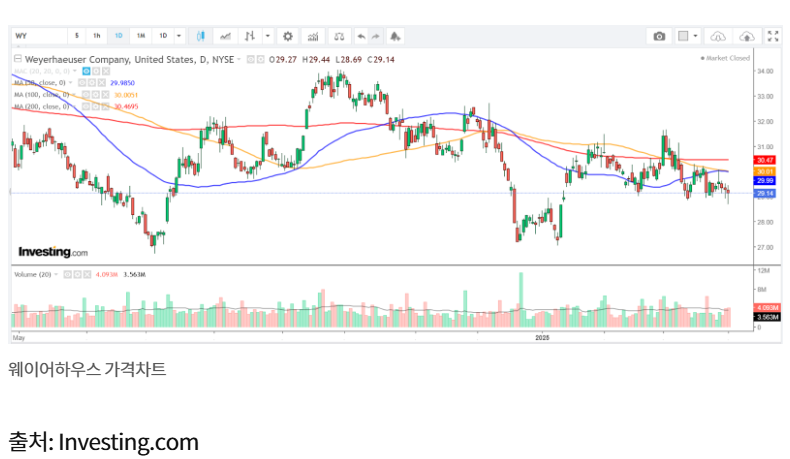This screenshot has width=790, height=459.
Task: Click the 1D interval next to the dropdown arrow
Action: pos(163,36)
